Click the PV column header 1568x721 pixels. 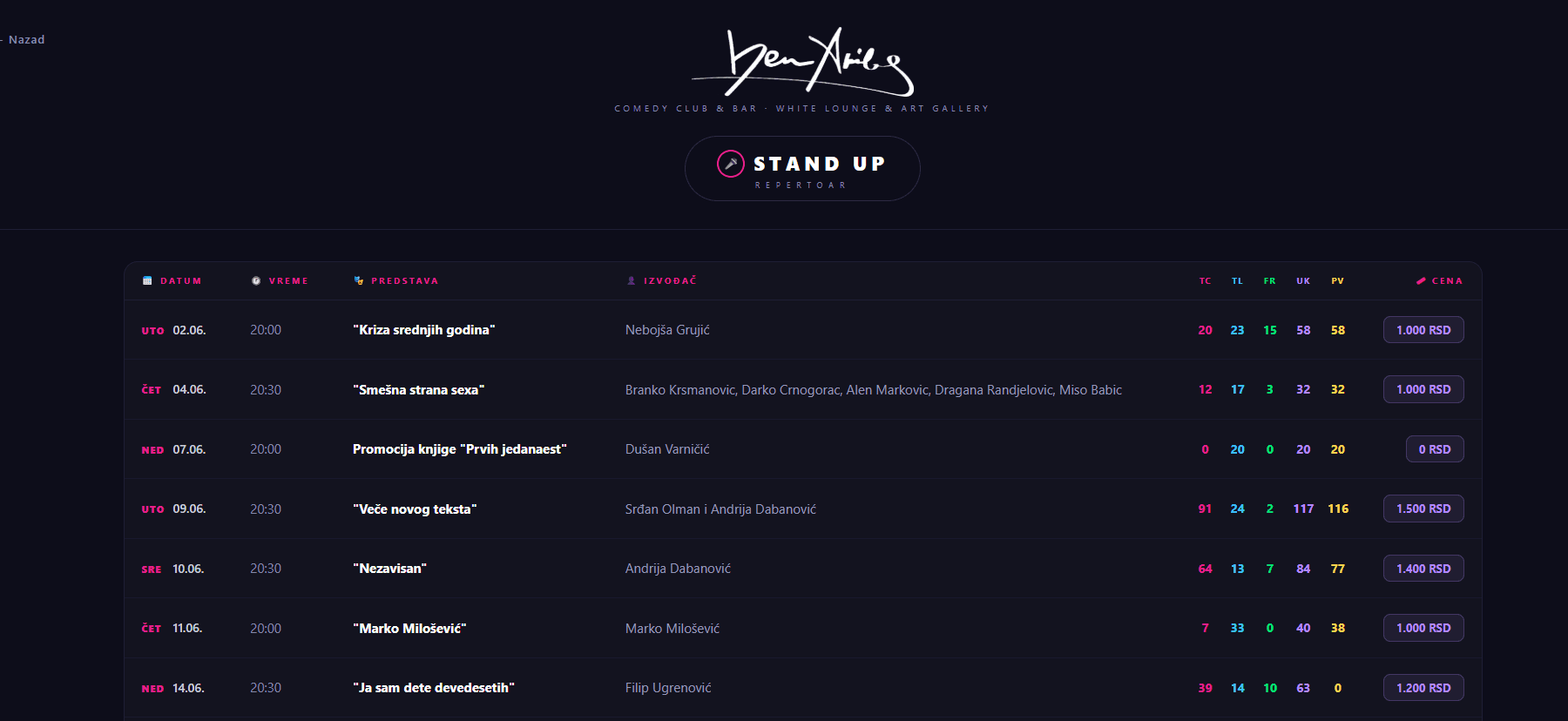click(1338, 281)
